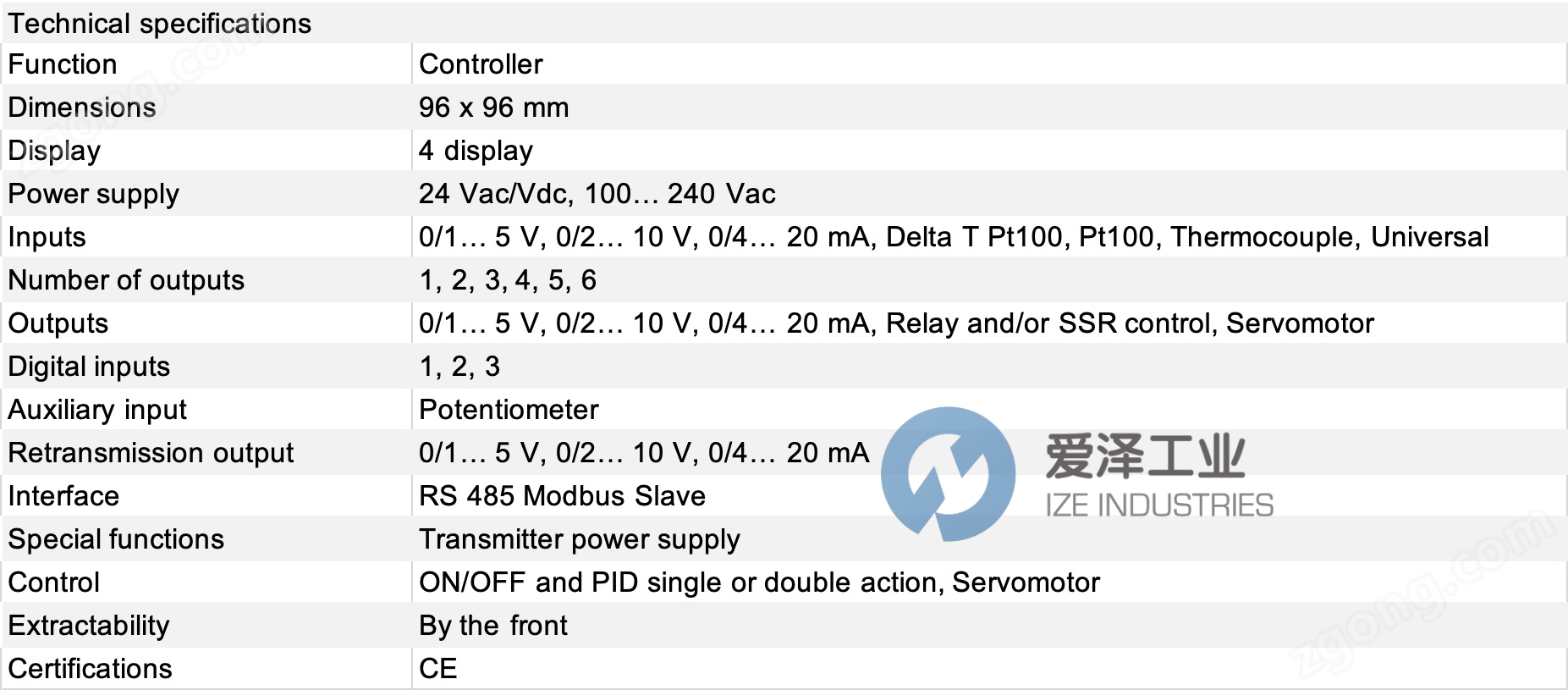
Task: Click the Certifications CE value
Action: (x=438, y=669)
